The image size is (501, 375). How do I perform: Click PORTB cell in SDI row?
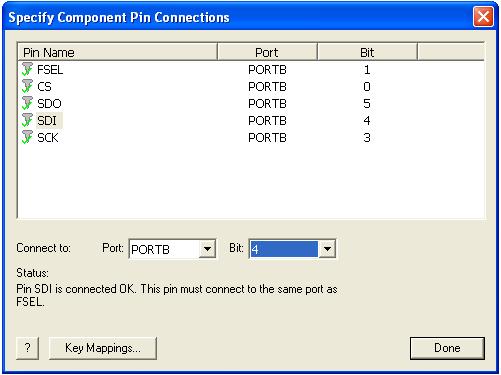[267, 121]
